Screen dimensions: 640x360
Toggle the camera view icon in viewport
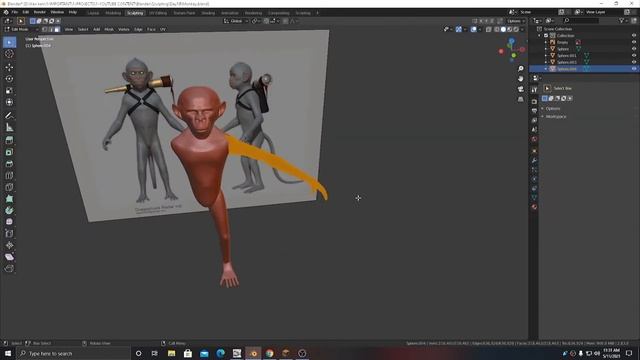point(520,89)
